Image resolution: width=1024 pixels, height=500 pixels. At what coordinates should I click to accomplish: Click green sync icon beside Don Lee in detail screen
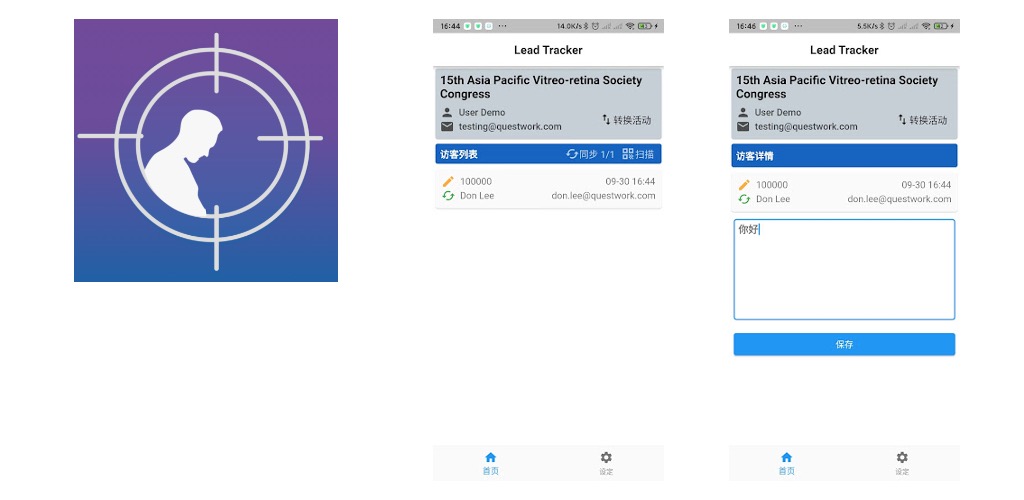(744, 199)
